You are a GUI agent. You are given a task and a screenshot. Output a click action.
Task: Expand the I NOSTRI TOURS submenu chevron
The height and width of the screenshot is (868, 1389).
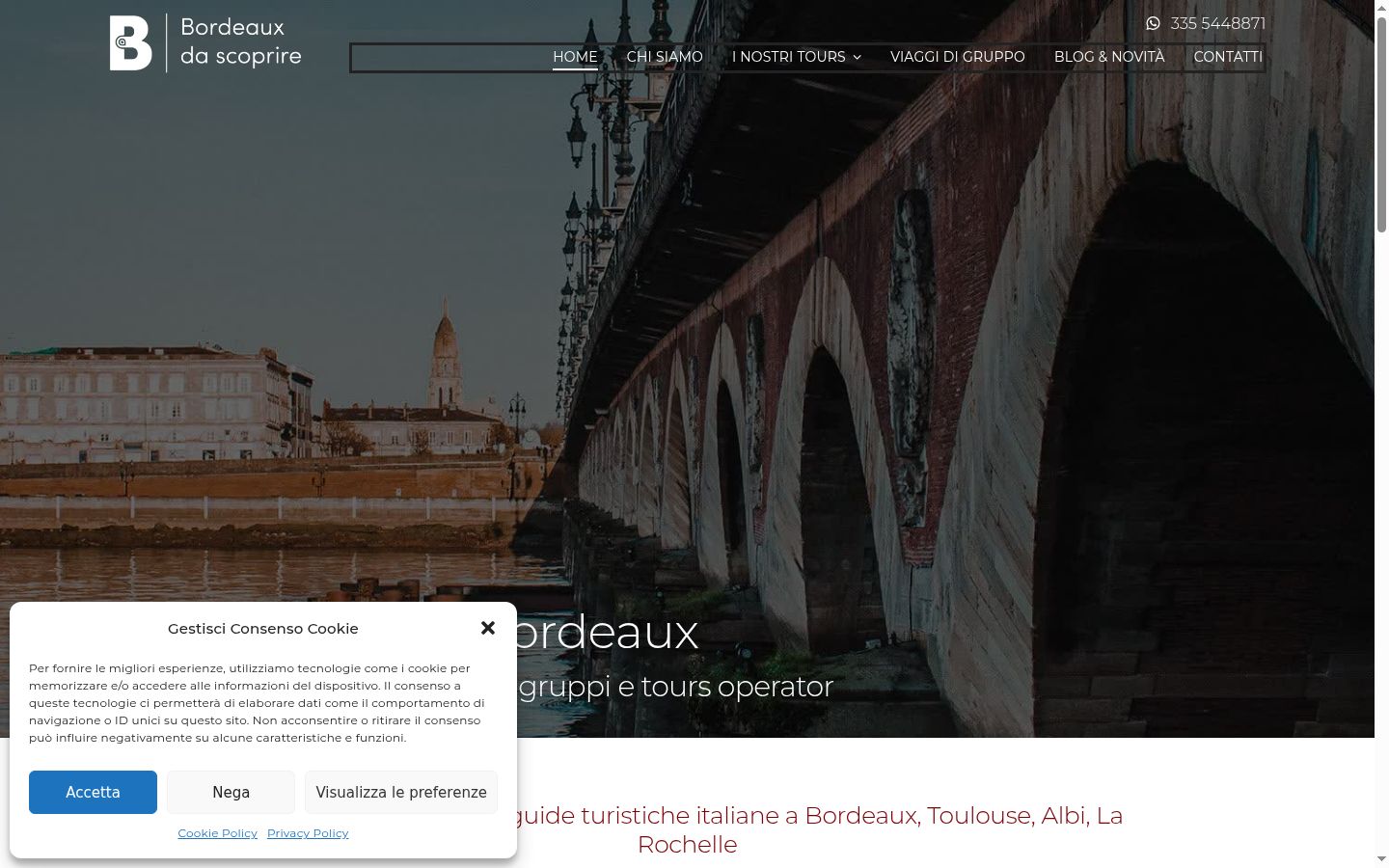(x=857, y=58)
